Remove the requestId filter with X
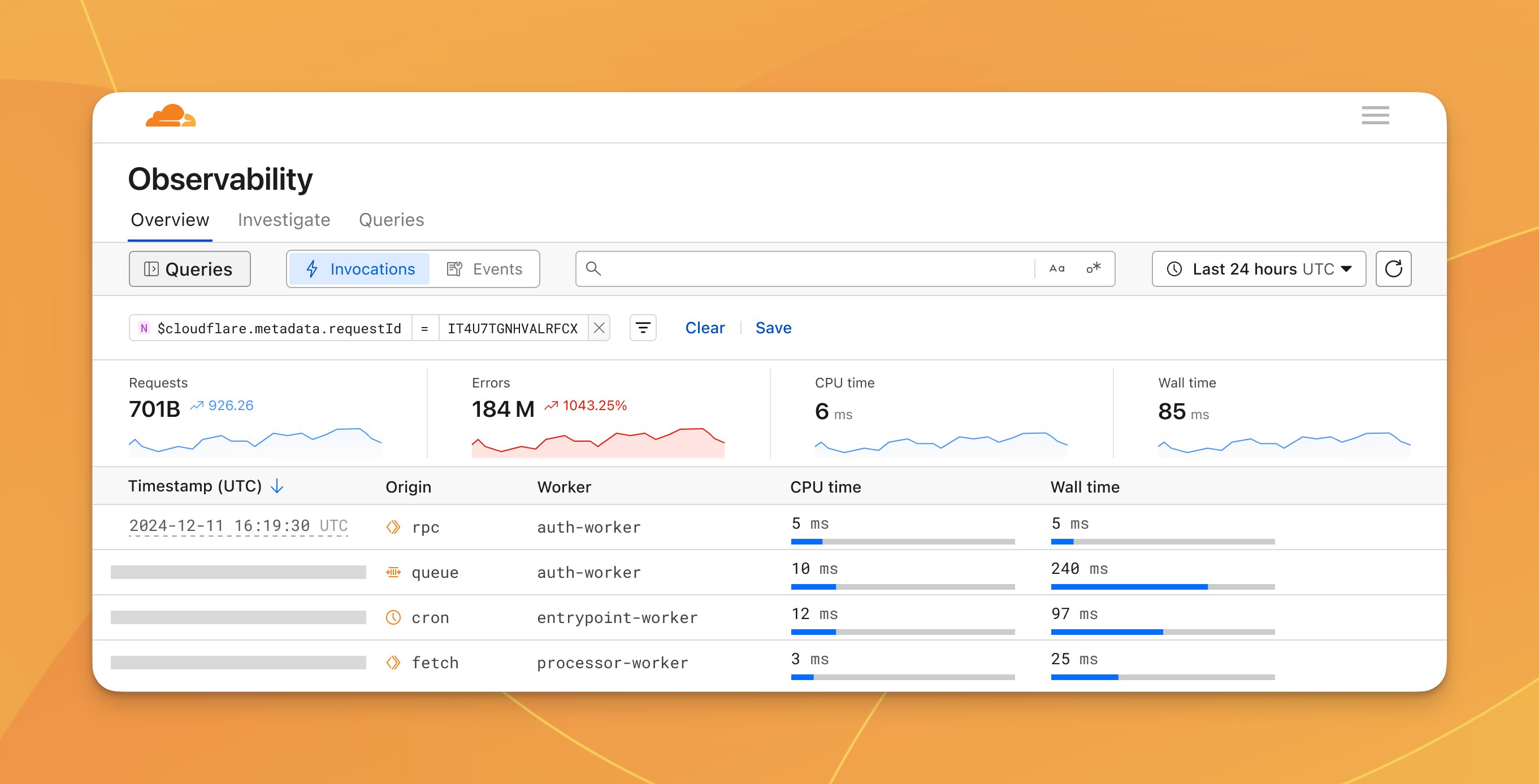This screenshot has height=784, width=1539. (x=599, y=328)
